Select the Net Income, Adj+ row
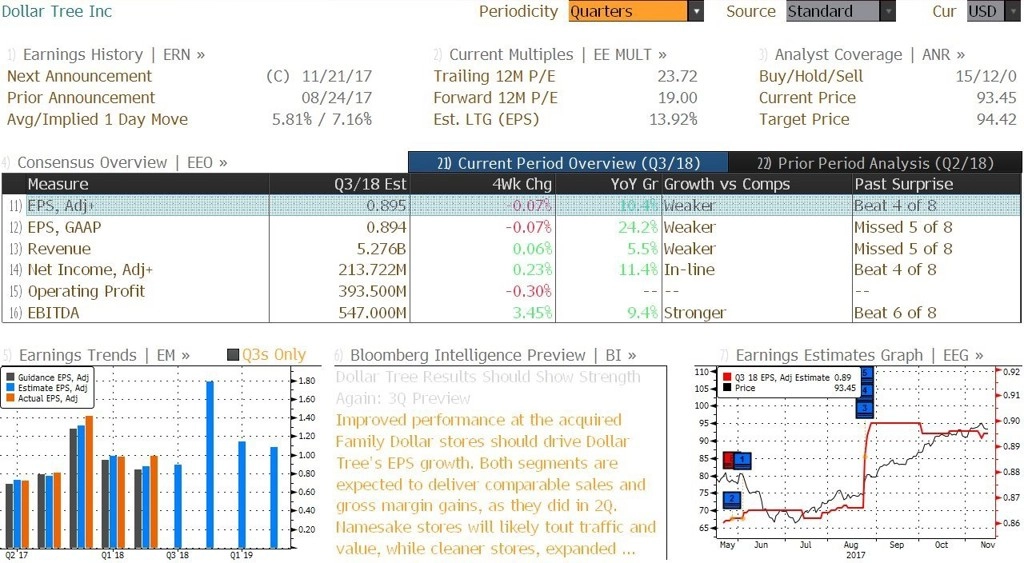Viewport: 1024px width, 563px height. [x=511, y=270]
